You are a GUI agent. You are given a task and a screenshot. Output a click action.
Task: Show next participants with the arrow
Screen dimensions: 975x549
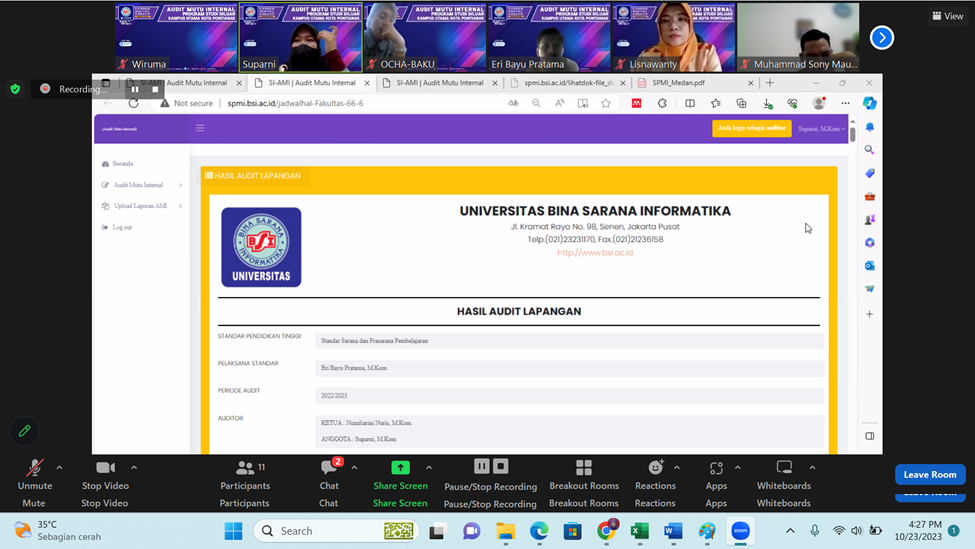[882, 37]
